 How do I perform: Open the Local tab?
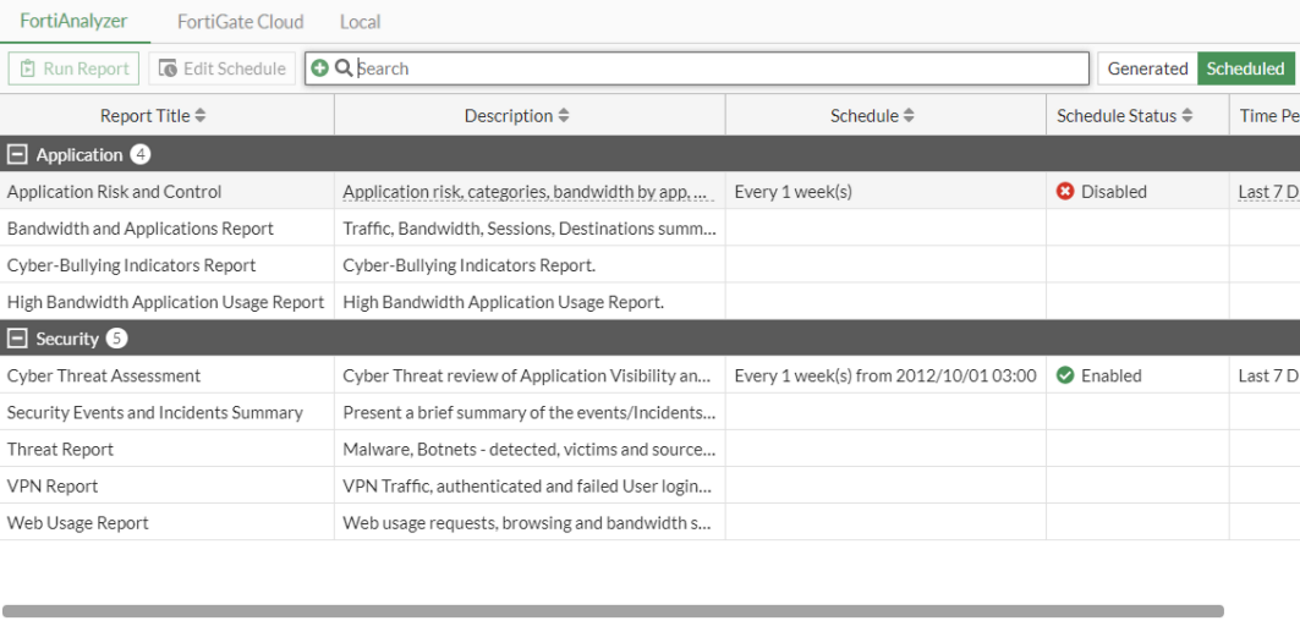pos(359,21)
